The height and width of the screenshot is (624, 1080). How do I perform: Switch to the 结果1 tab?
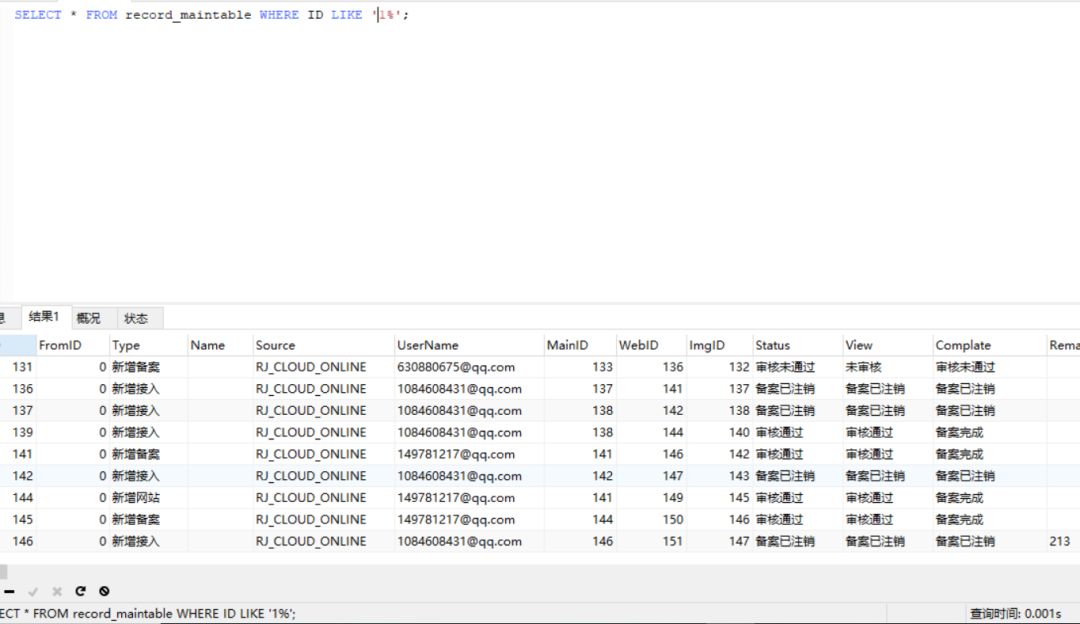pos(44,317)
